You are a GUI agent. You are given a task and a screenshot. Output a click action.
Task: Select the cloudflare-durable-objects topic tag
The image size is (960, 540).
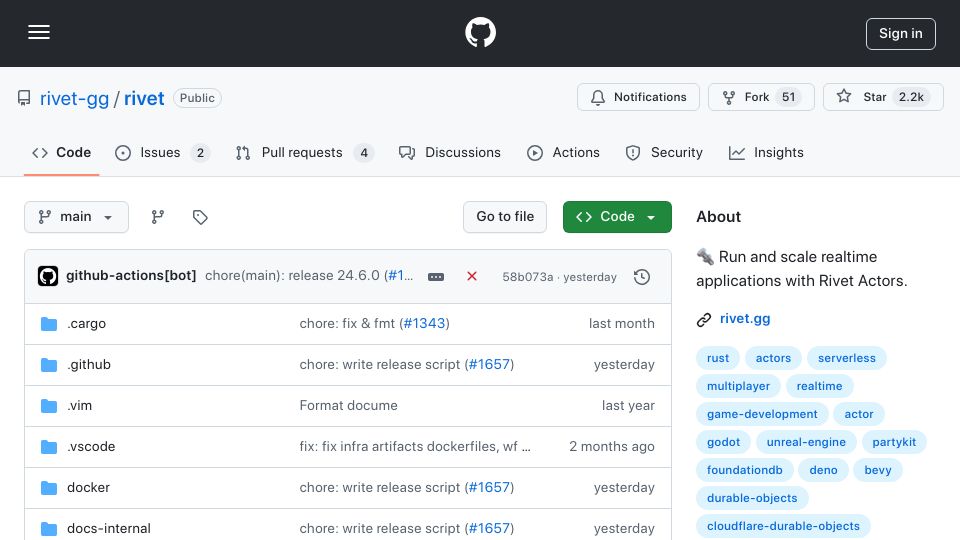[x=783, y=527]
